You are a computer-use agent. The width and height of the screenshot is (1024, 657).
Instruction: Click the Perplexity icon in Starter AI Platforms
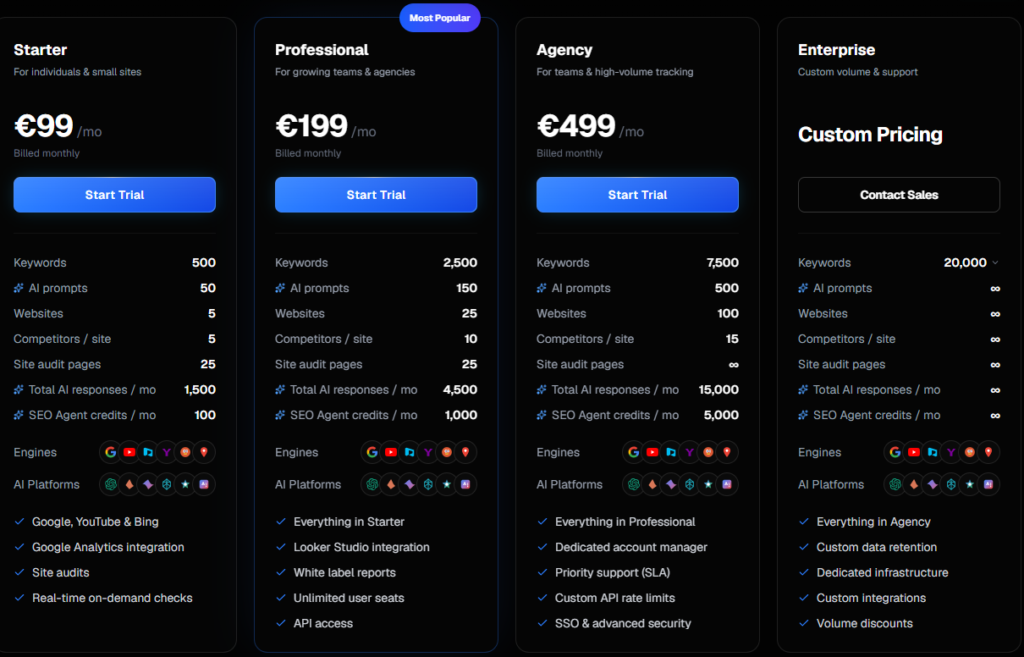[x=167, y=484]
